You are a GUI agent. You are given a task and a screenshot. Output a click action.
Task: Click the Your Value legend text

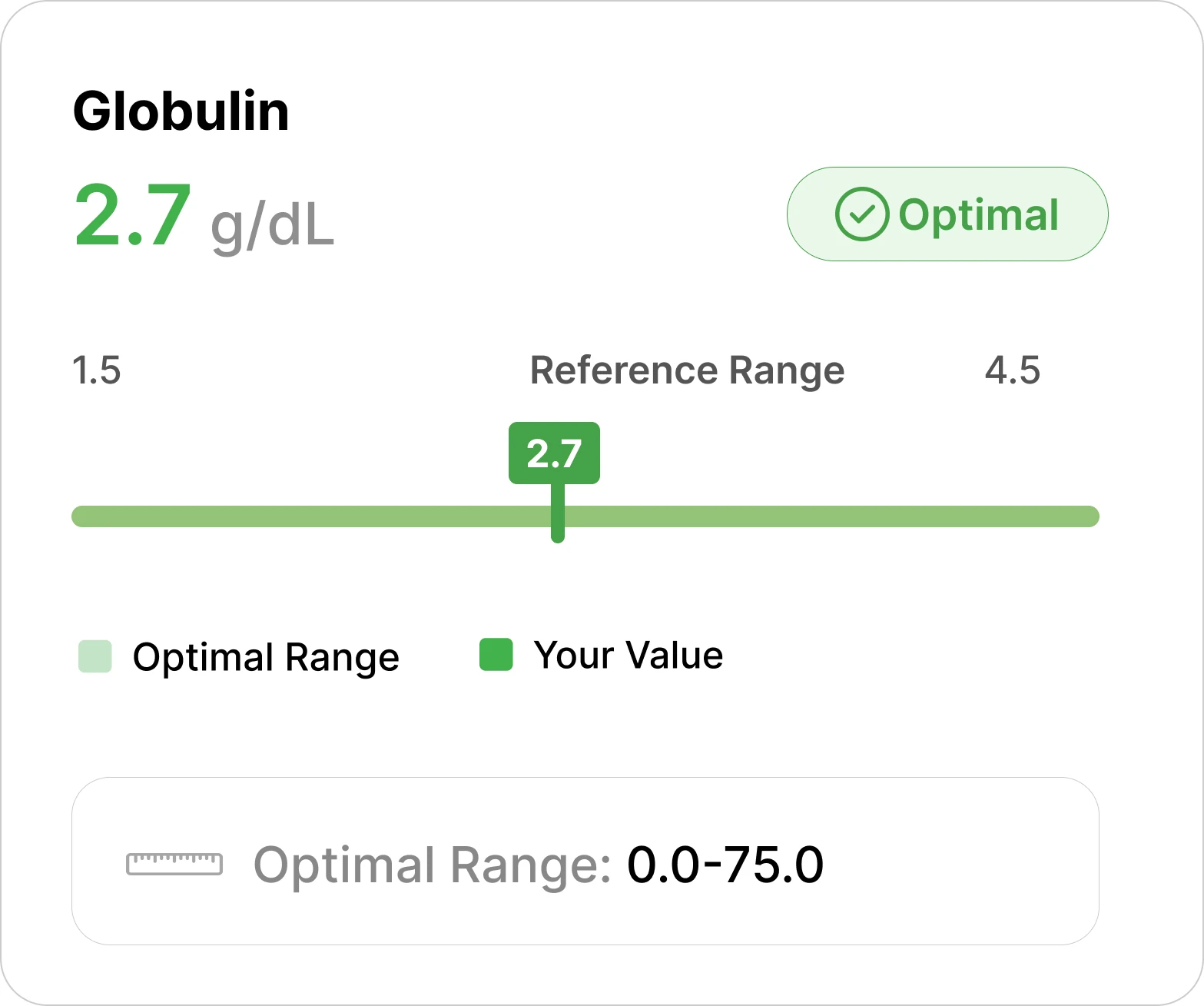click(x=629, y=656)
